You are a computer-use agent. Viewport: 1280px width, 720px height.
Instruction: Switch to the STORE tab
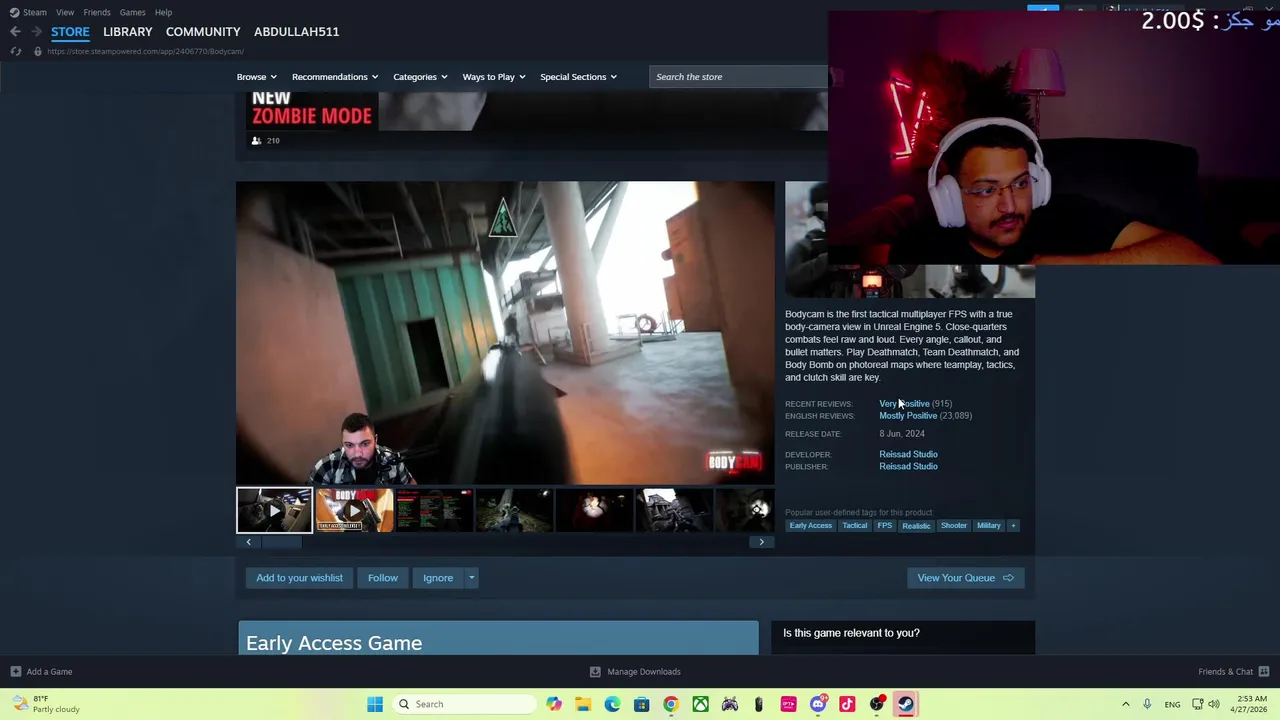click(70, 32)
